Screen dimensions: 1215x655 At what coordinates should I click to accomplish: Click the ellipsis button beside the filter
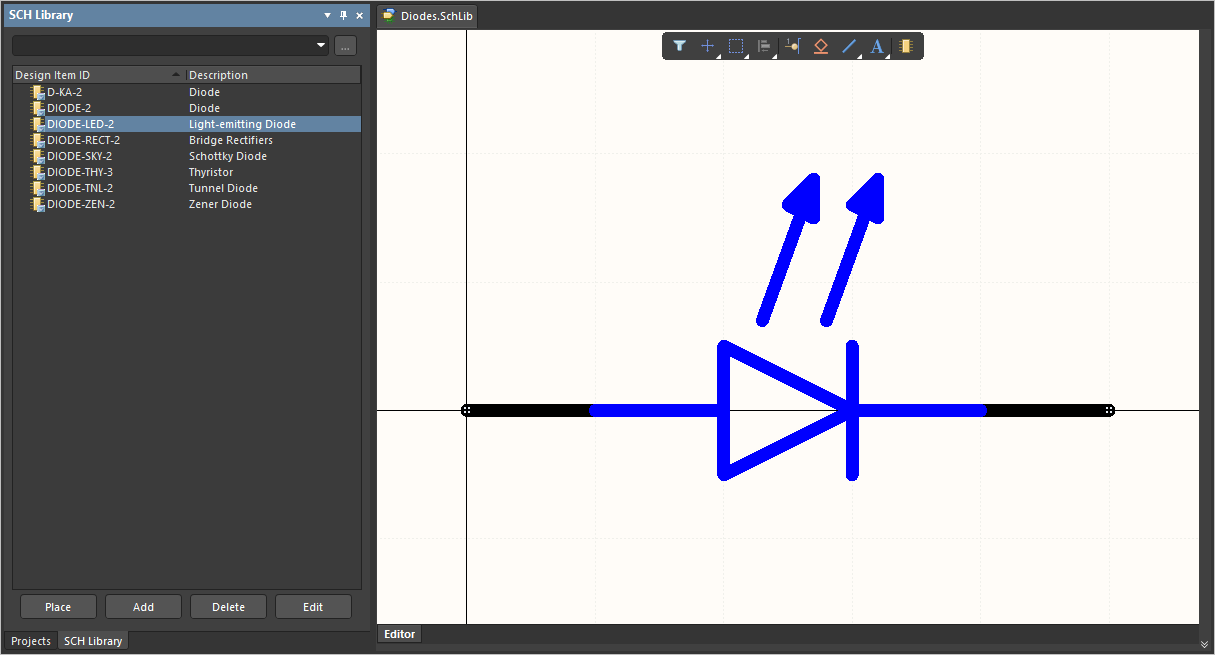[x=345, y=45]
